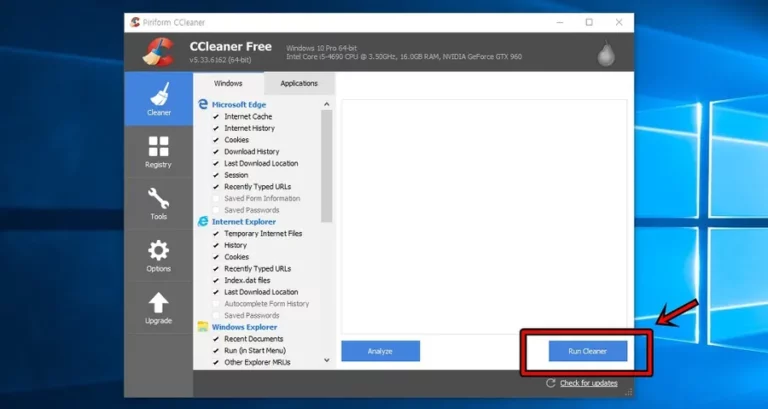Toggle Internet Explorer History checkbox

[x=216, y=245]
